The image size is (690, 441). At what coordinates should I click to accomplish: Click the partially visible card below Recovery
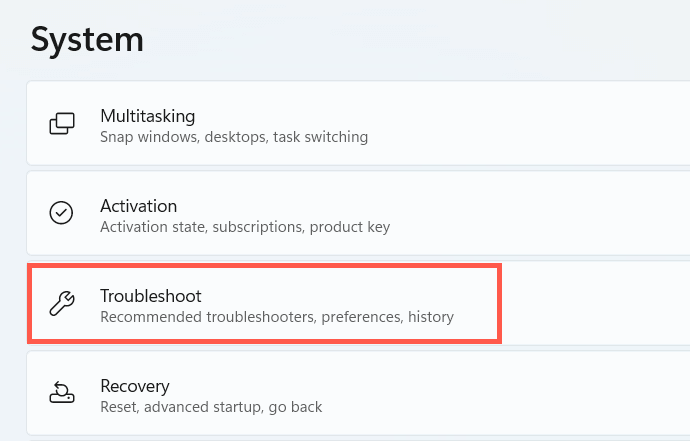click(x=350, y=438)
